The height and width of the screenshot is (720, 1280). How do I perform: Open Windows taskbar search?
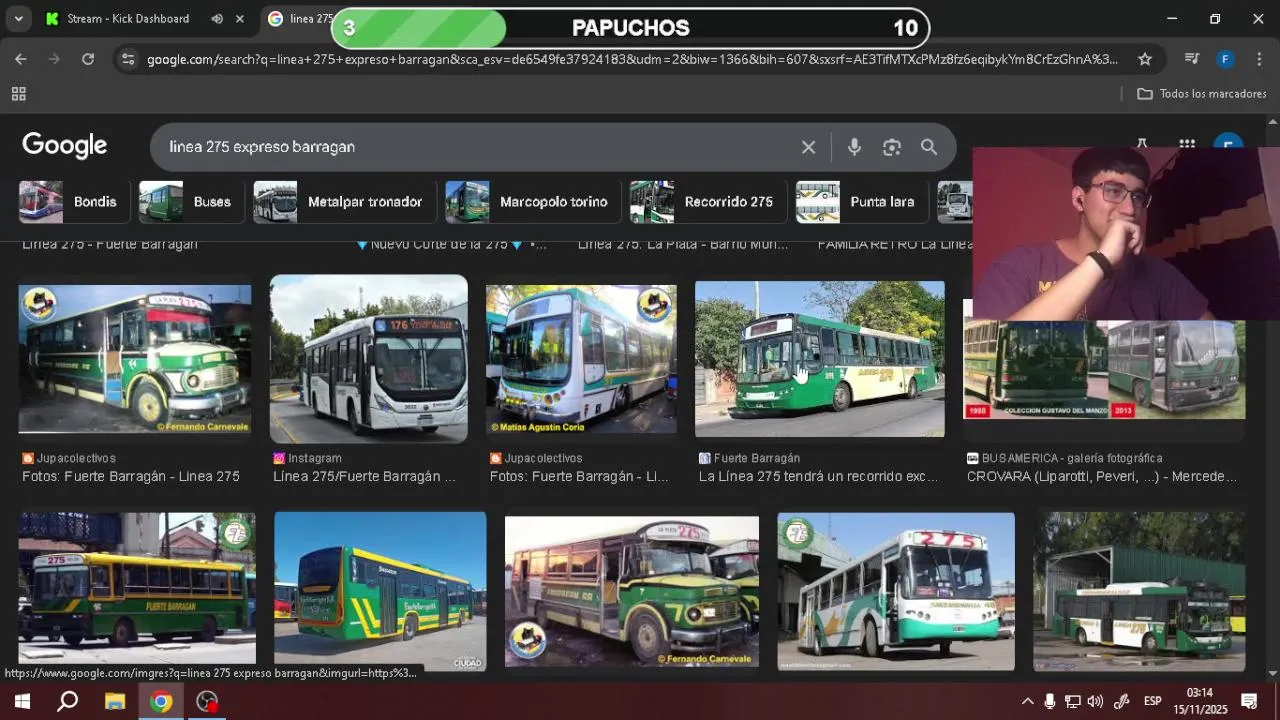(x=67, y=701)
